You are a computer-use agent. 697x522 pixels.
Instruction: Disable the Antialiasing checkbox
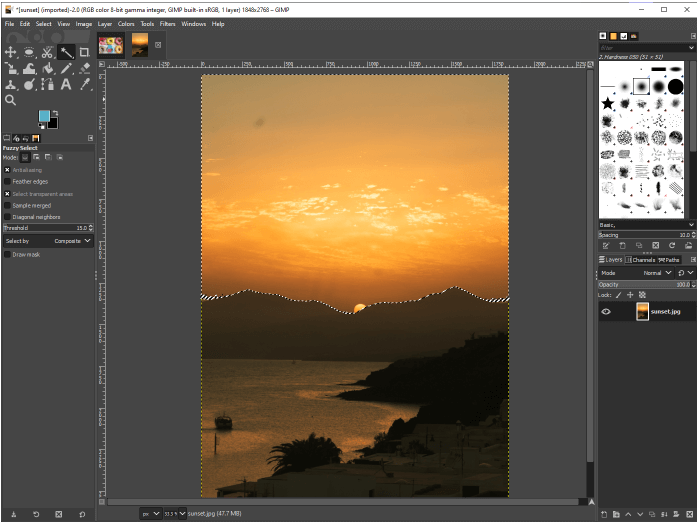tap(7, 170)
